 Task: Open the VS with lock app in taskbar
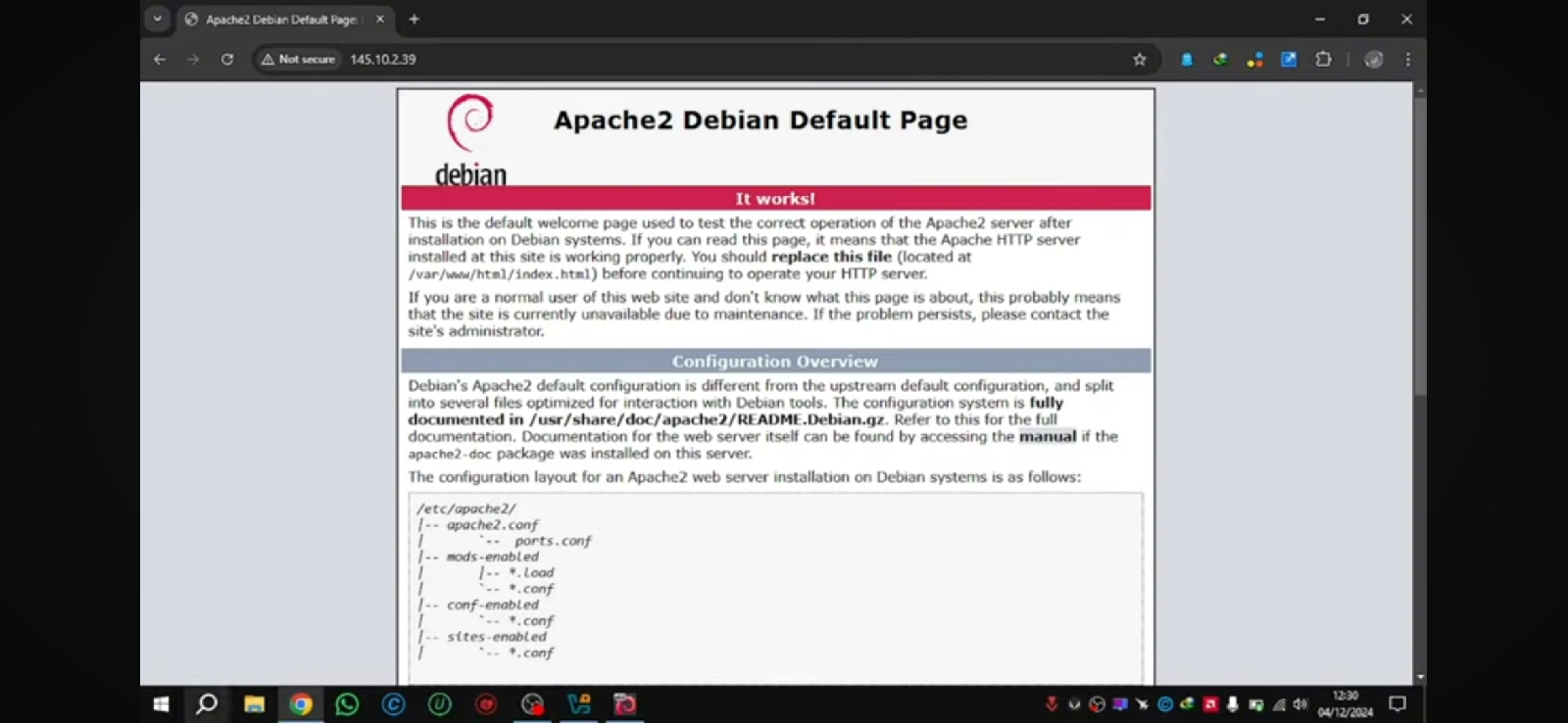579,704
